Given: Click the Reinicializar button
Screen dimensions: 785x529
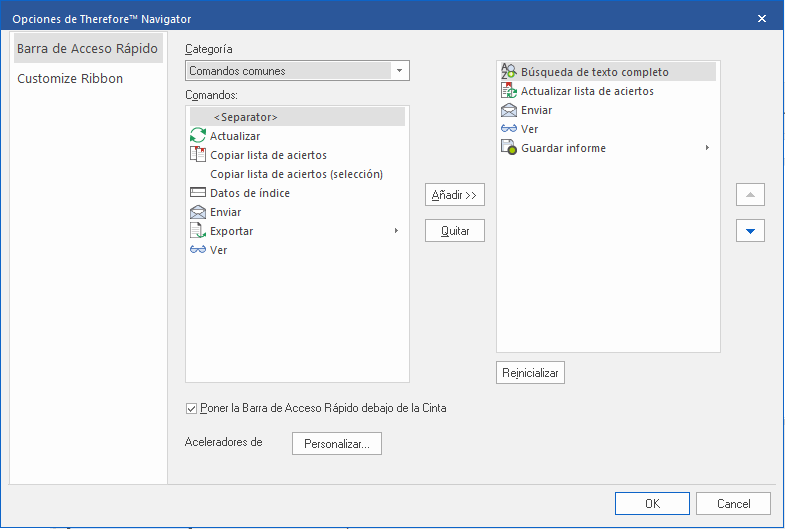Looking at the screenshot, I should [x=530, y=373].
